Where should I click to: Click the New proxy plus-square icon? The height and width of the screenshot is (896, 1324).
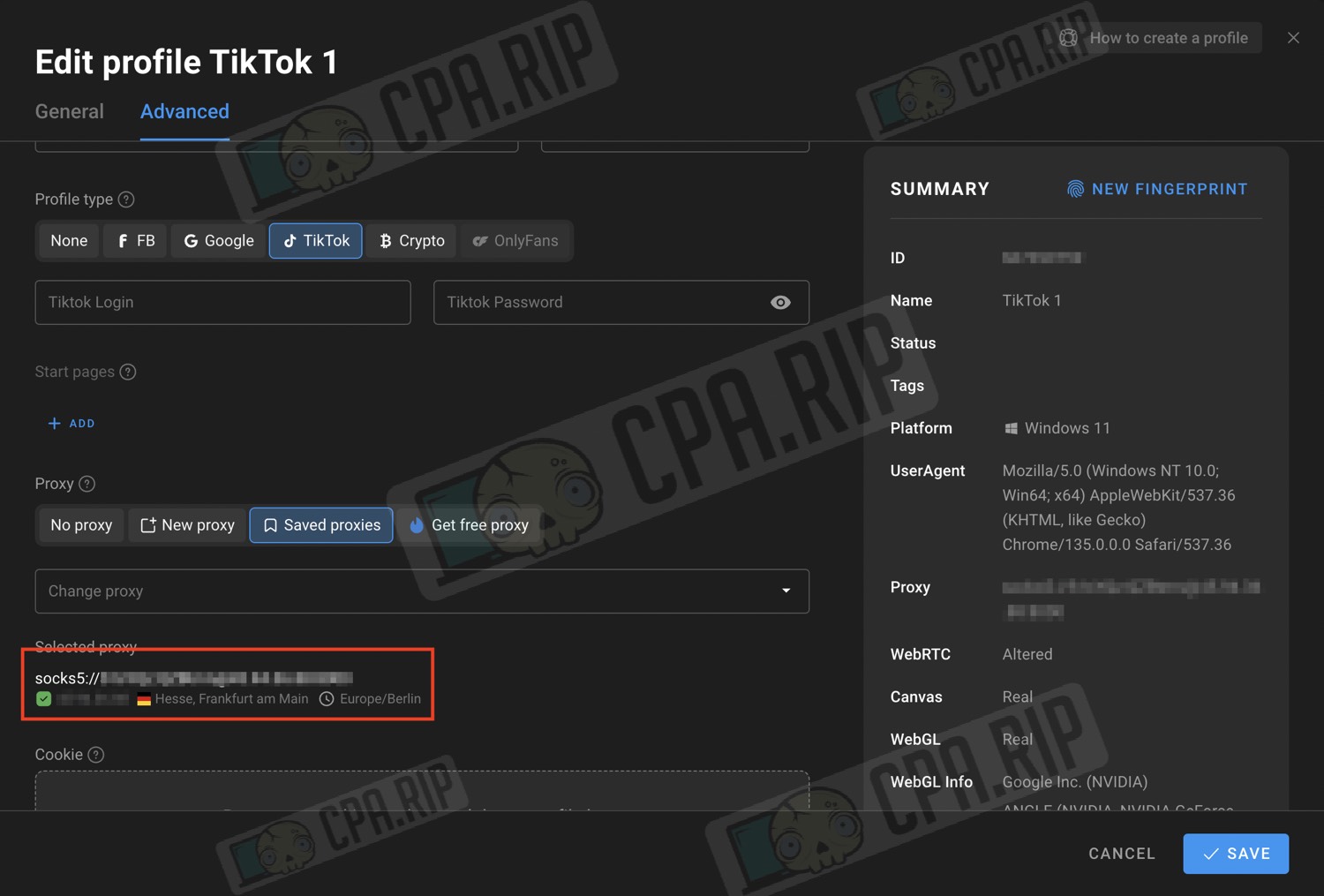[148, 525]
